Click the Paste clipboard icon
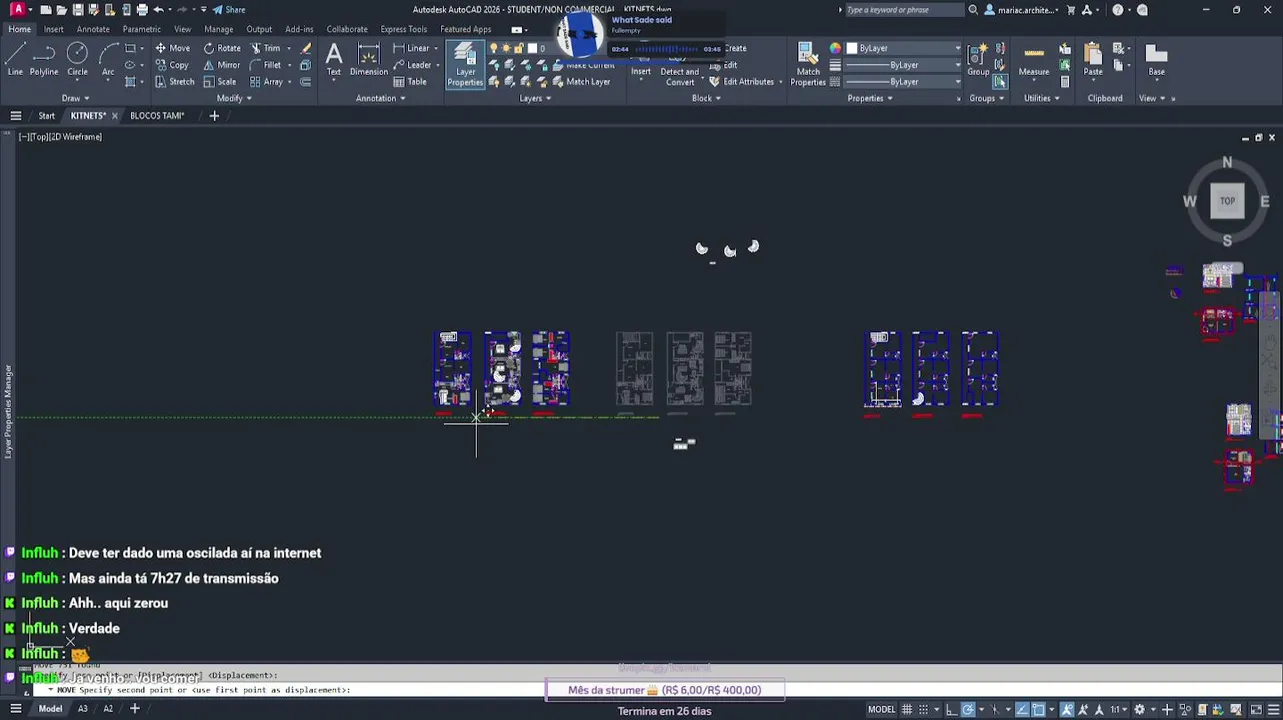Screen dimensions: 1283x720 point(1093,60)
